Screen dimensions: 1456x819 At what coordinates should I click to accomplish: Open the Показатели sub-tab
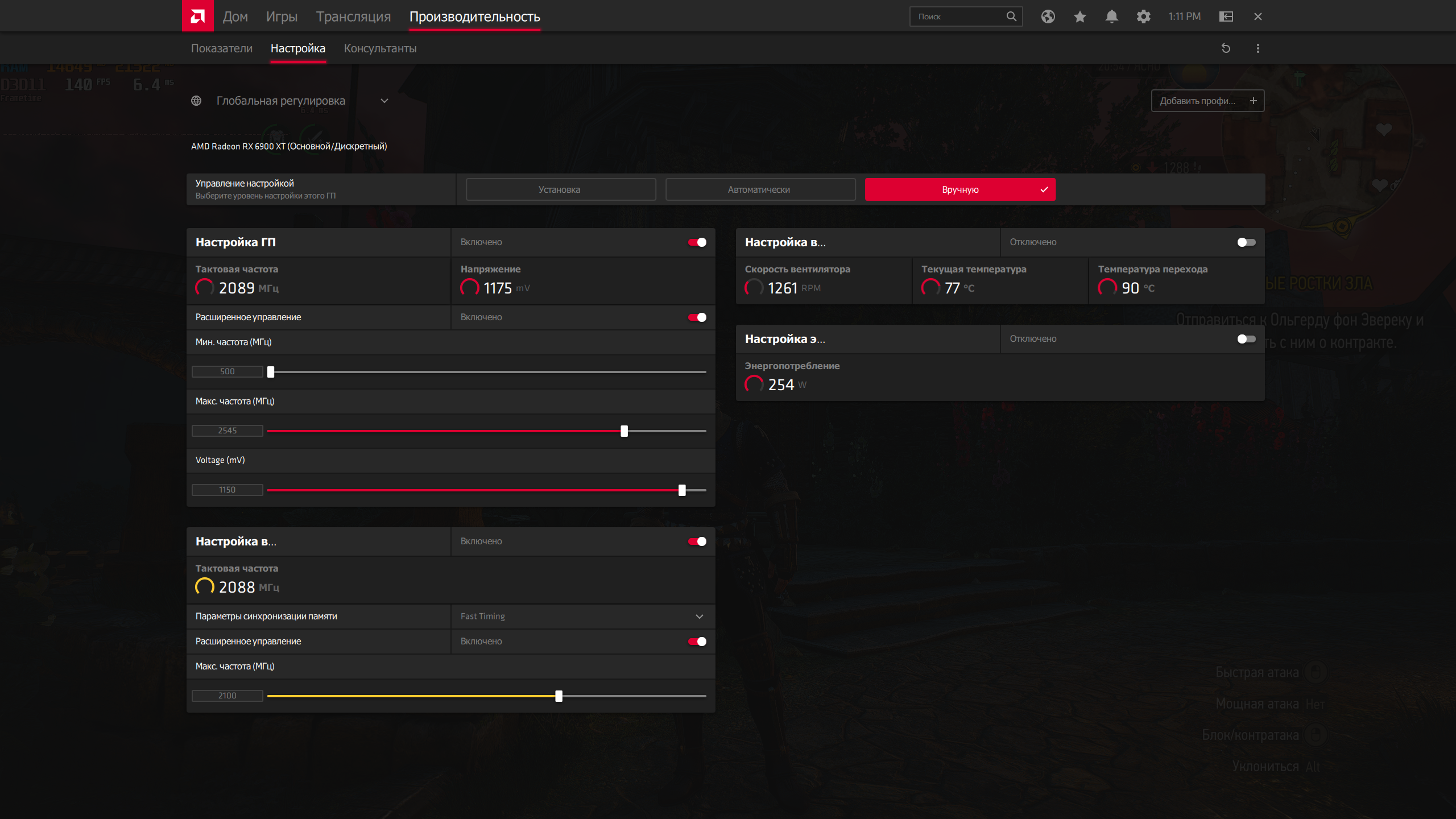(x=221, y=48)
